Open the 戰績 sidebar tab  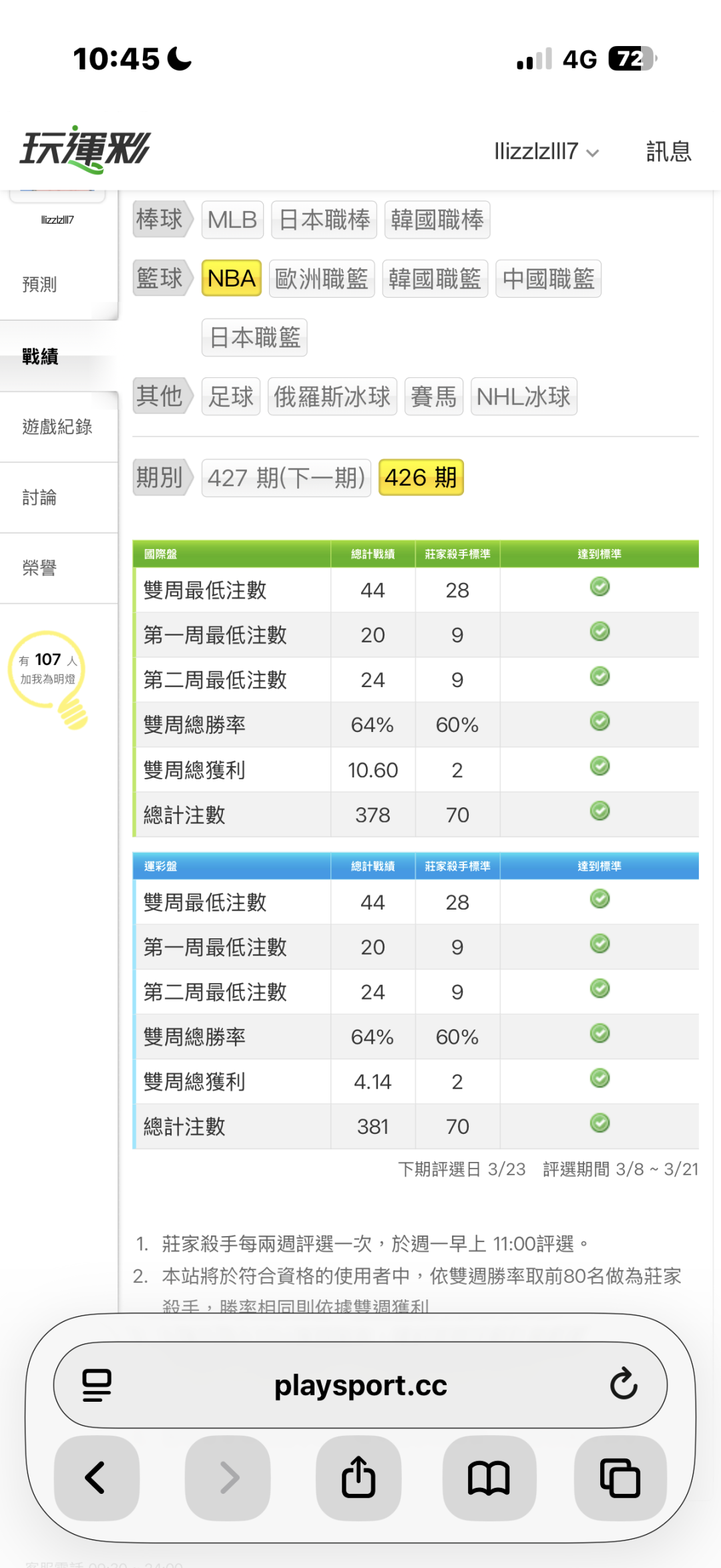(x=40, y=357)
